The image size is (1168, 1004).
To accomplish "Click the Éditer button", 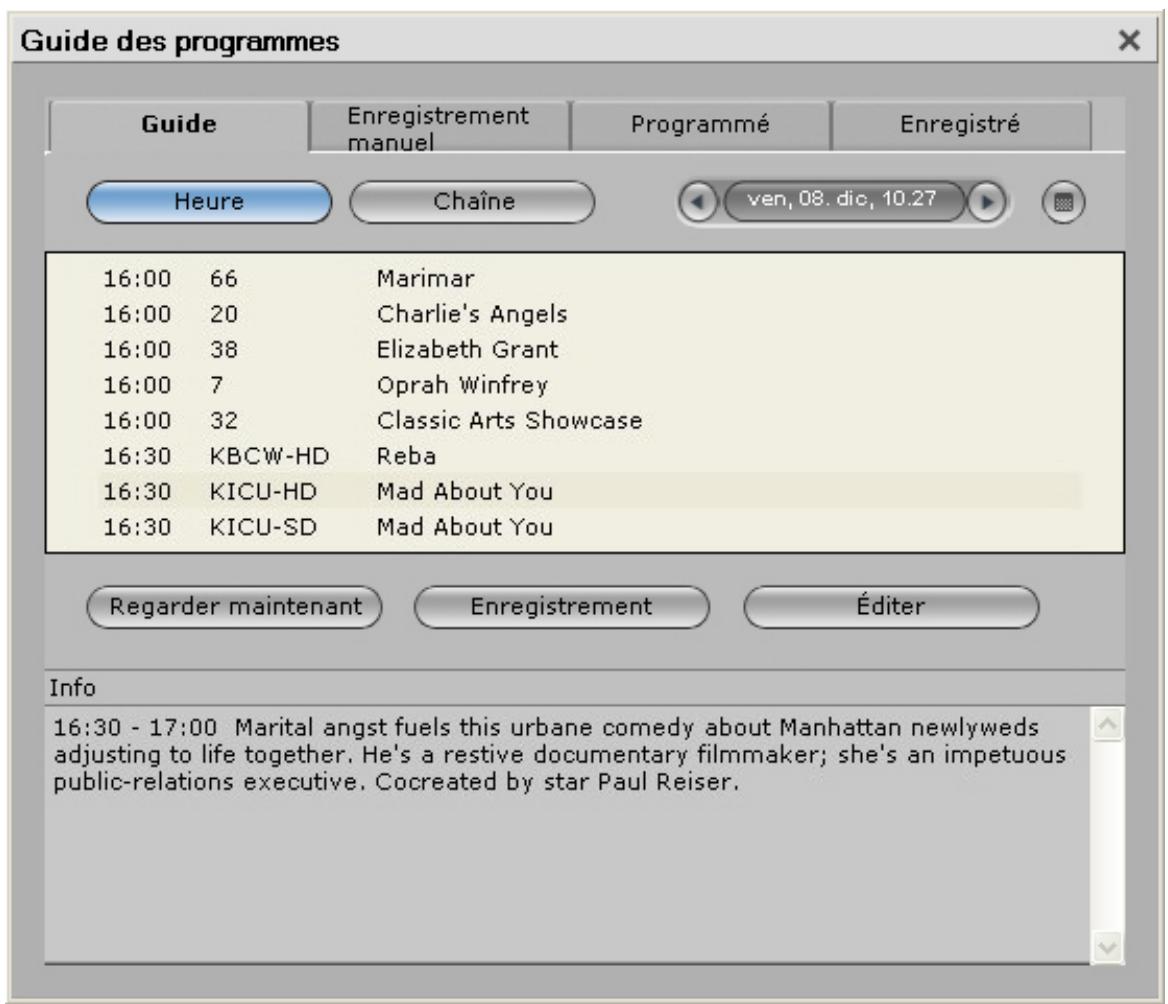I will (891, 607).
